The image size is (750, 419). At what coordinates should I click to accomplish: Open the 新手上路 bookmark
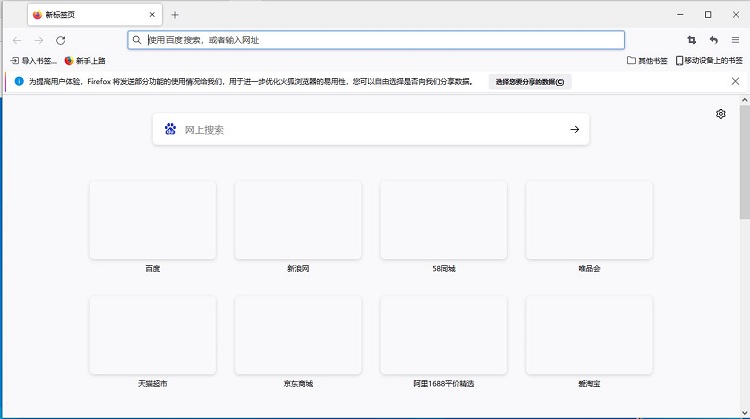[85, 61]
